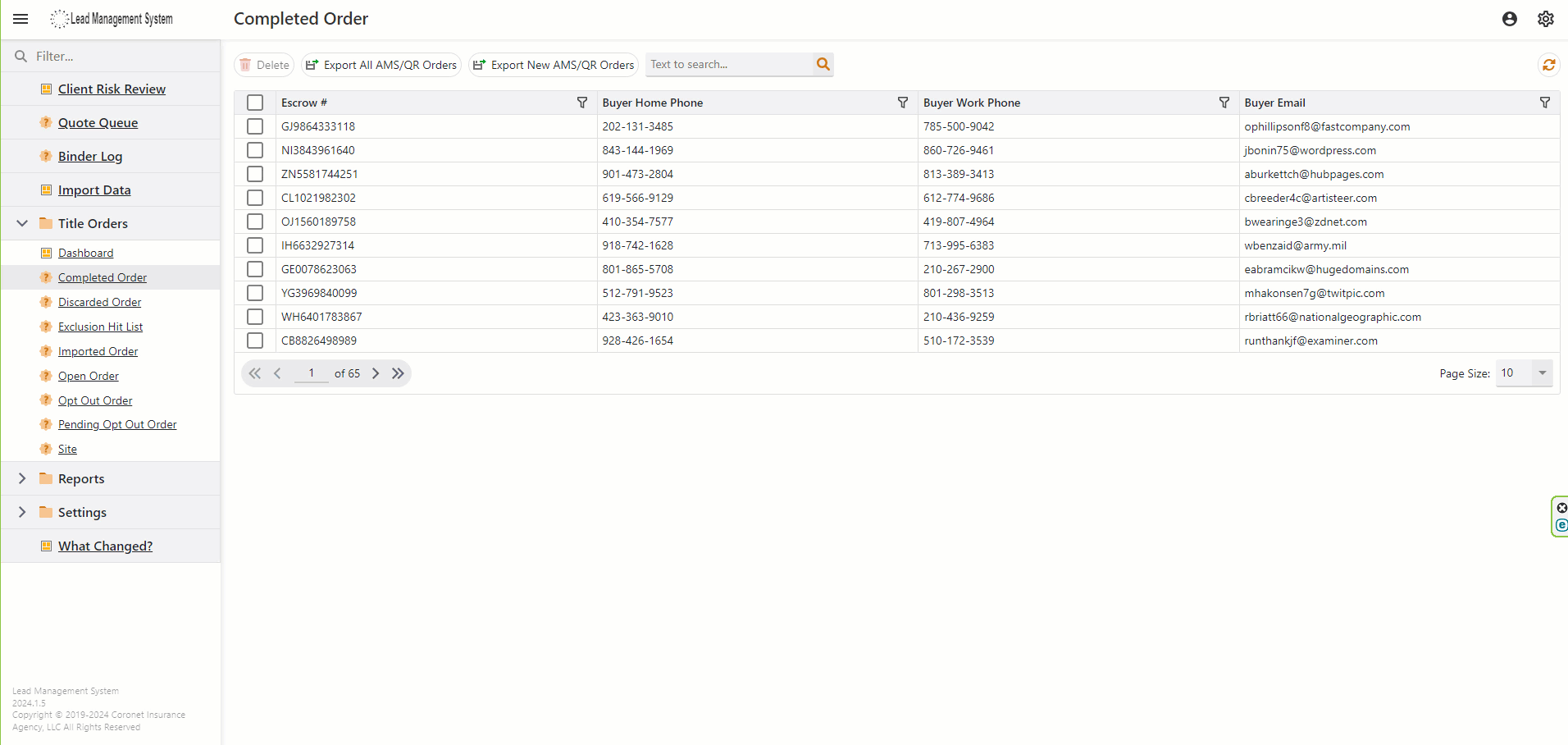Open the settings gear icon

tap(1545, 19)
